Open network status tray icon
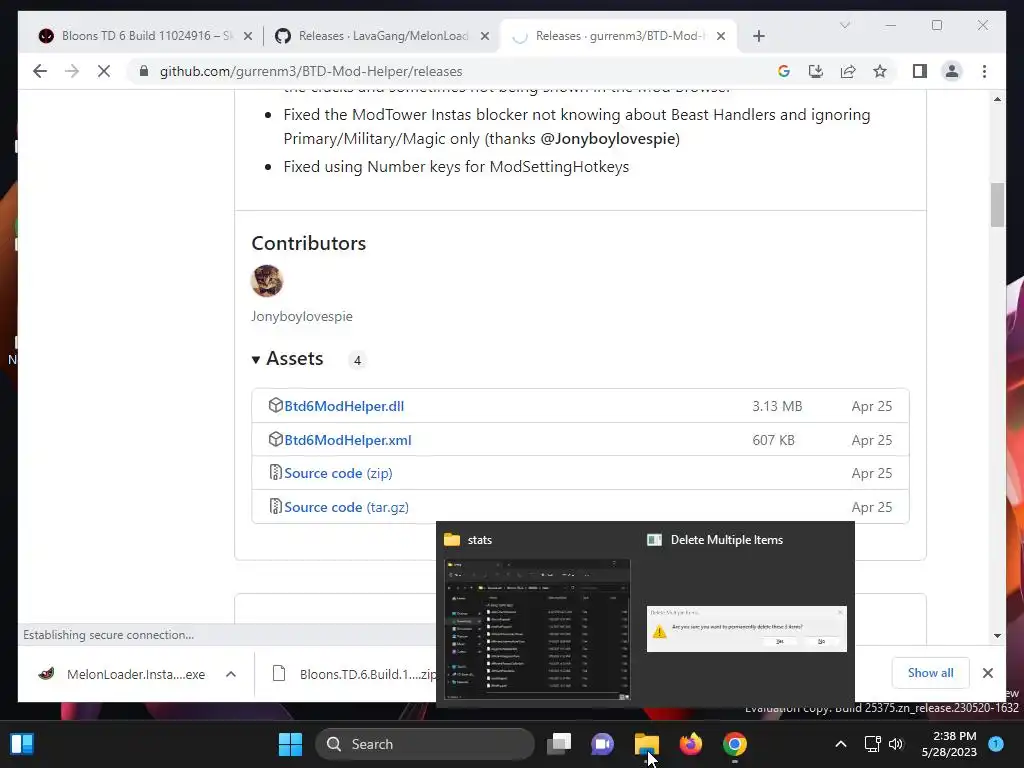The width and height of the screenshot is (1024, 768). click(x=872, y=744)
